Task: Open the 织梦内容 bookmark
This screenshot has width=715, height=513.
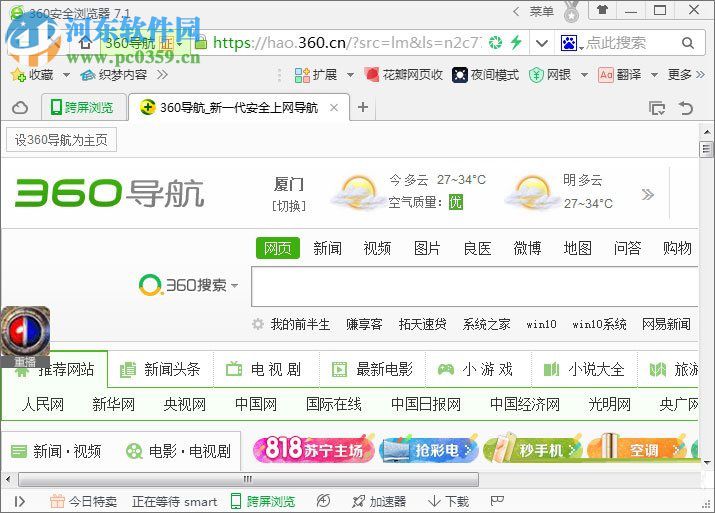Action: [114, 74]
